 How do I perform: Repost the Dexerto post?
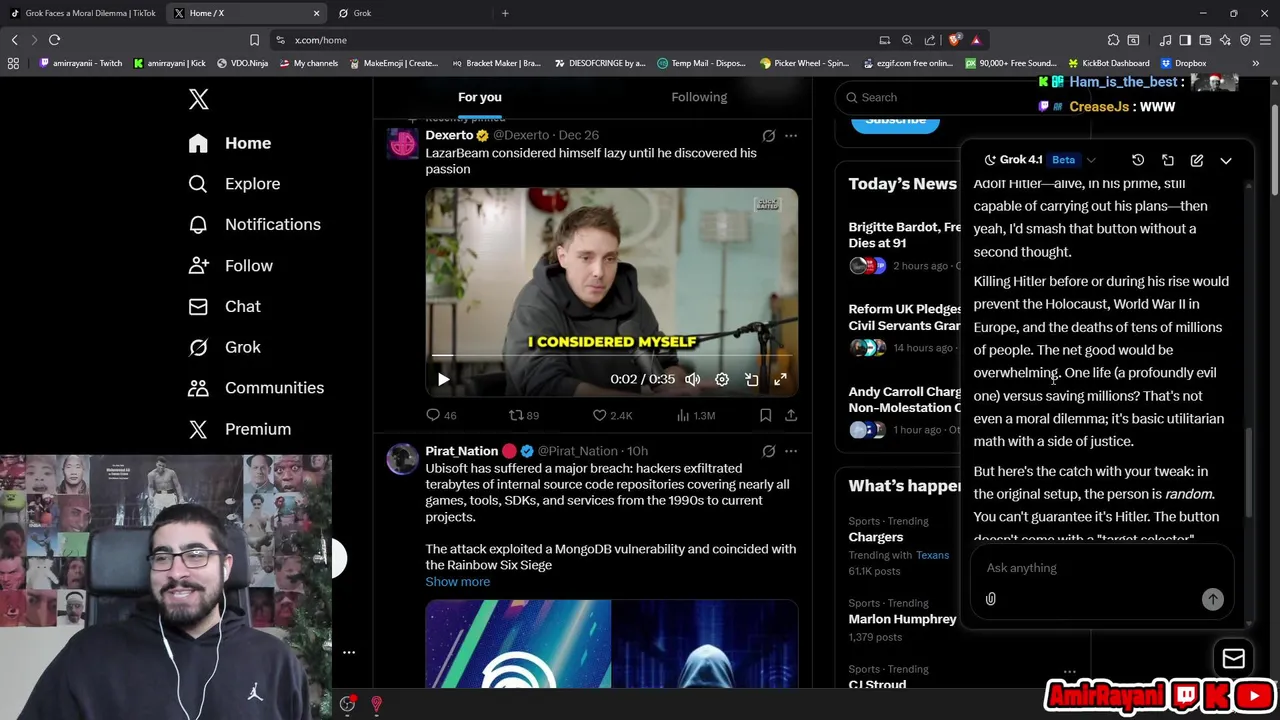pyautogui.click(x=524, y=415)
